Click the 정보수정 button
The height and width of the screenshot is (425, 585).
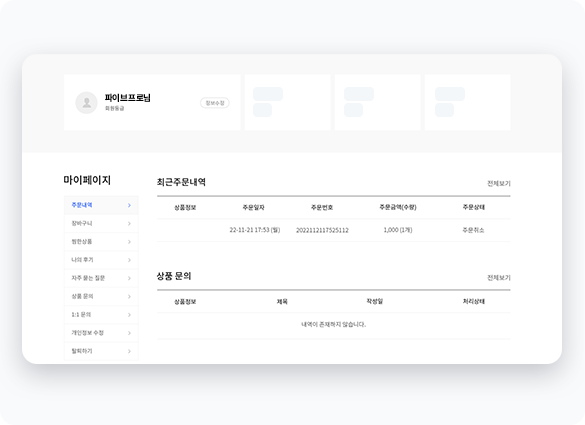click(215, 103)
